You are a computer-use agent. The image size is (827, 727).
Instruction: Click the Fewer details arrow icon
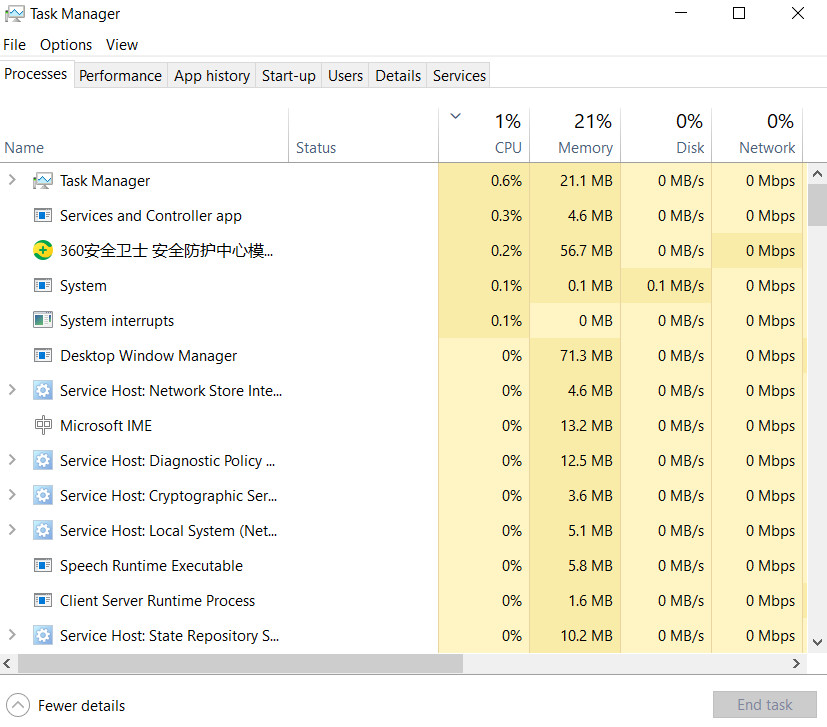tap(18, 705)
